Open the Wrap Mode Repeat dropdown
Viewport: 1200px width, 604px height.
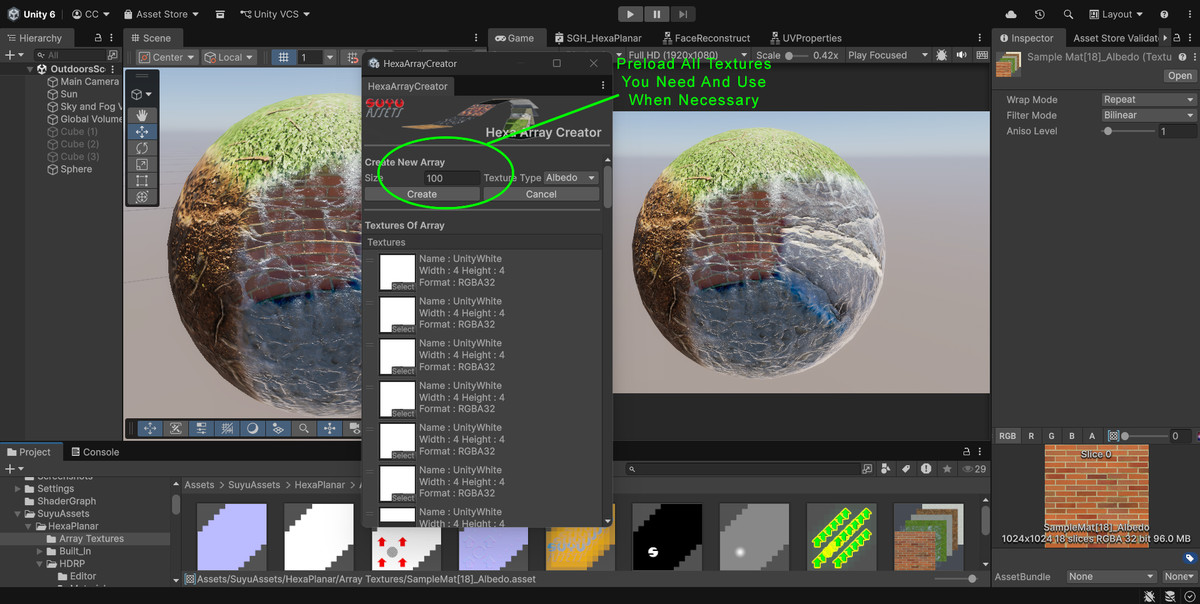[1148, 100]
